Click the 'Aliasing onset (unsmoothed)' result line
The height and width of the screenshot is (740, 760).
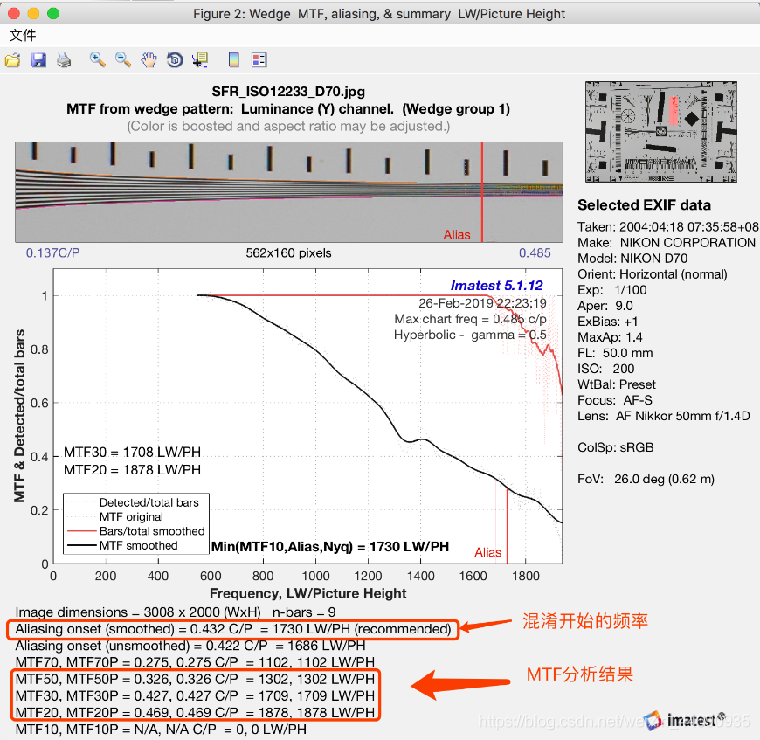tap(190, 646)
